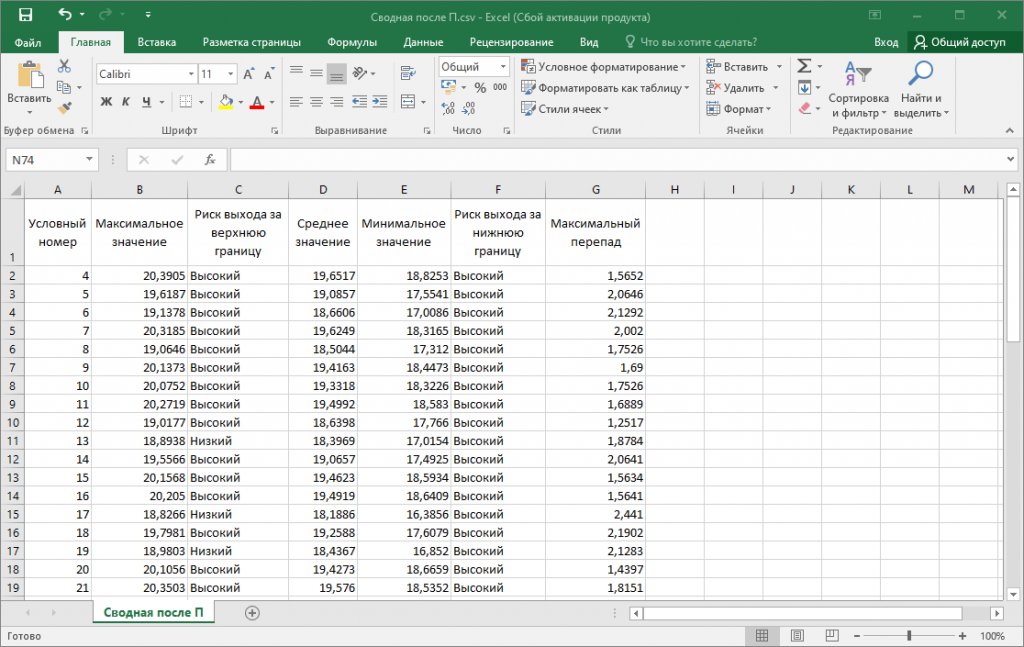The width and height of the screenshot is (1024, 647).
Task: Switch to Page Layout view in status bar
Action: [797, 636]
